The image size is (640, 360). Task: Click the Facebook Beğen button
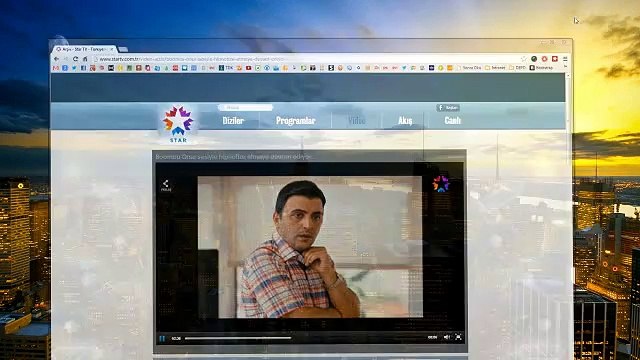448,108
